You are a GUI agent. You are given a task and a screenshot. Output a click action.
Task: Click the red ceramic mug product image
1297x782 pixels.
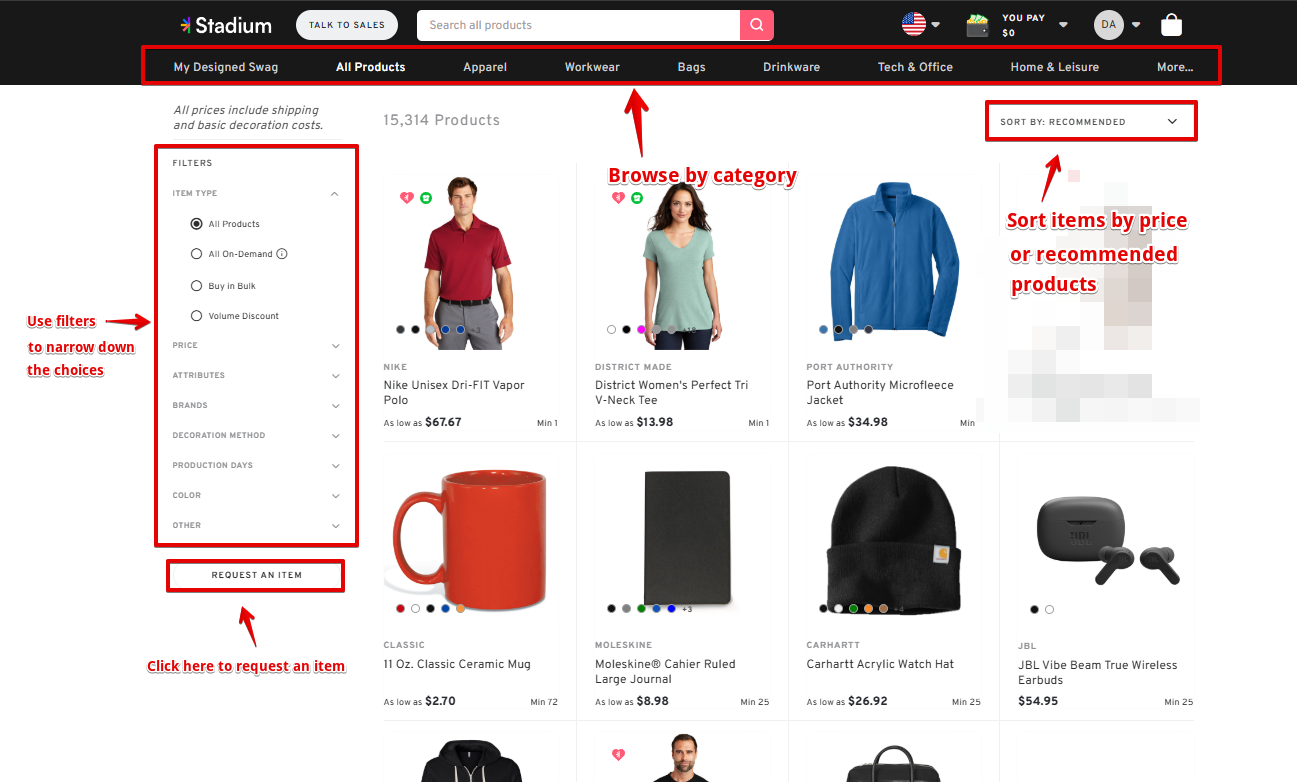point(468,538)
